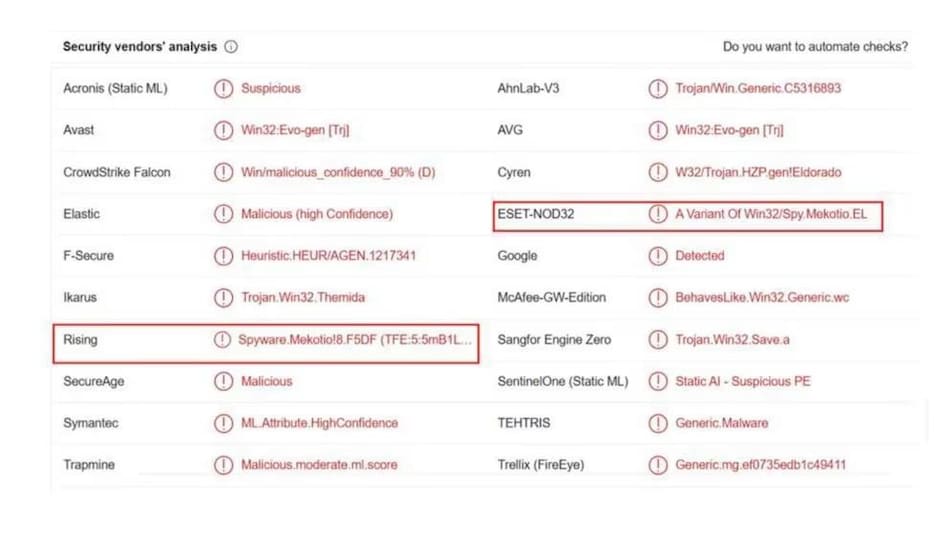This screenshot has height=534, width=950.
Task: Click the alert icon next to Acronis Suspicious
Action: (x=223, y=88)
